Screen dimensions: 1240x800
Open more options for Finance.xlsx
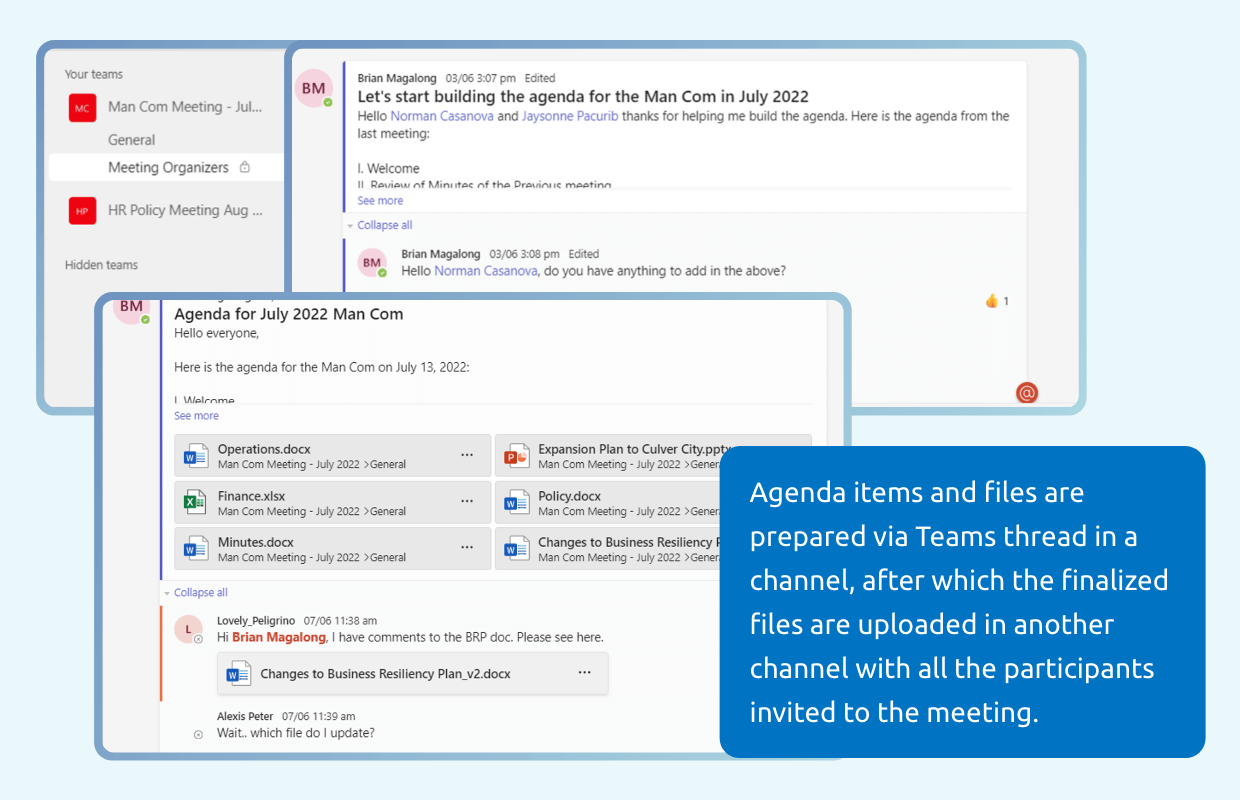click(467, 502)
